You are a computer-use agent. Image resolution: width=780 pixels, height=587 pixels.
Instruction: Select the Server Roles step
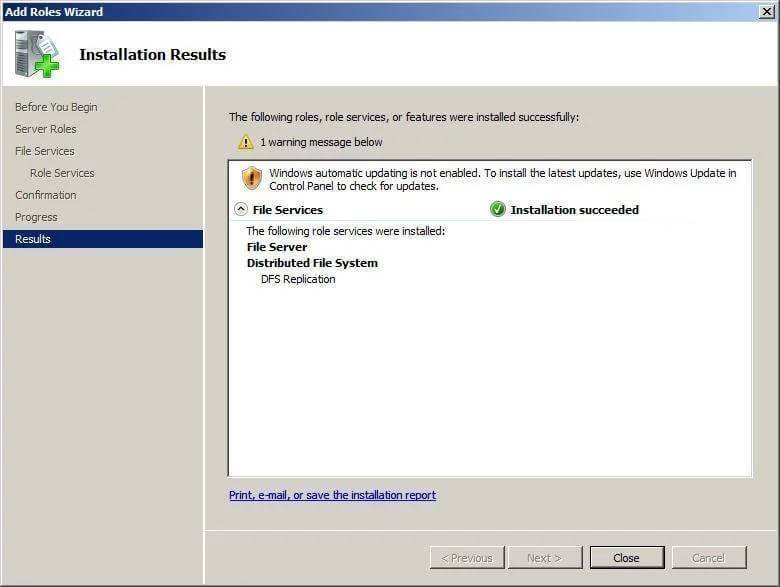coord(46,129)
